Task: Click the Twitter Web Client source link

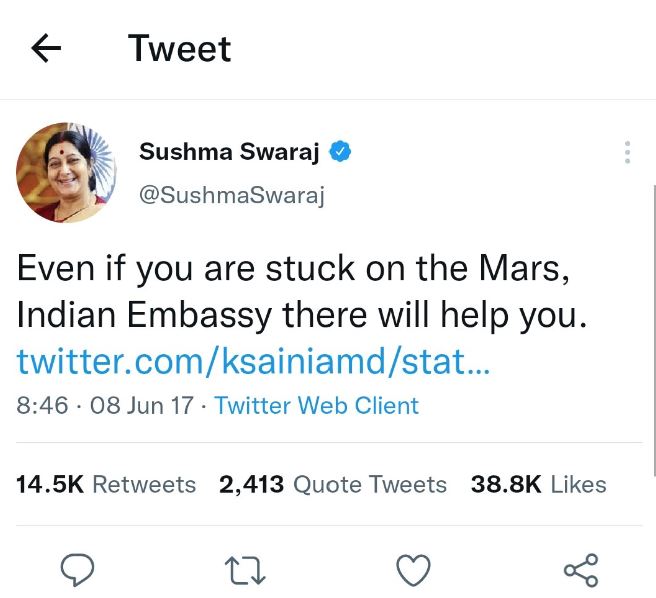Action: 317,405
